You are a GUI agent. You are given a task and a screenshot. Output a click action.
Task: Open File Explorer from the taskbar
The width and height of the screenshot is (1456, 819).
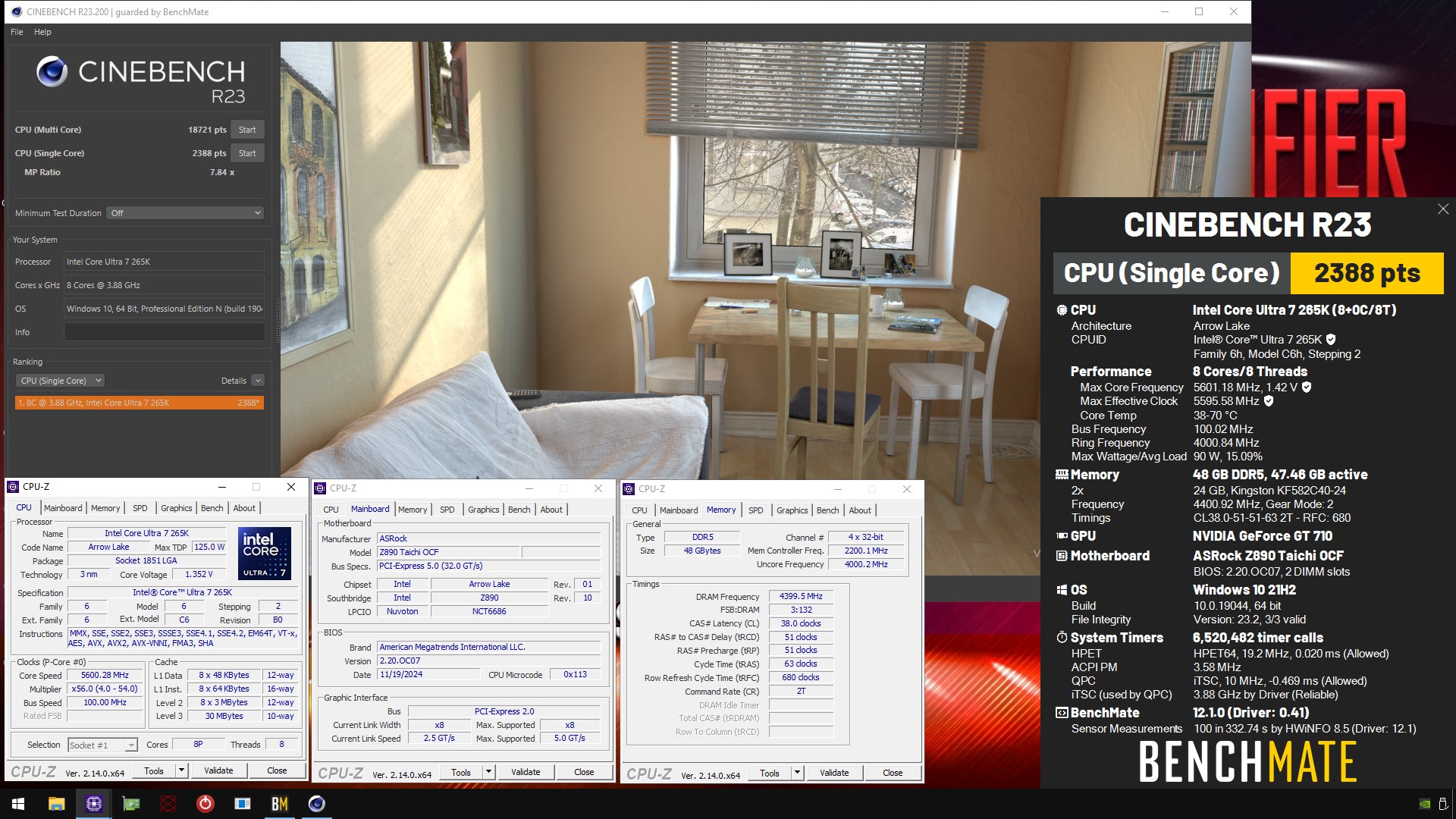(x=56, y=804)
